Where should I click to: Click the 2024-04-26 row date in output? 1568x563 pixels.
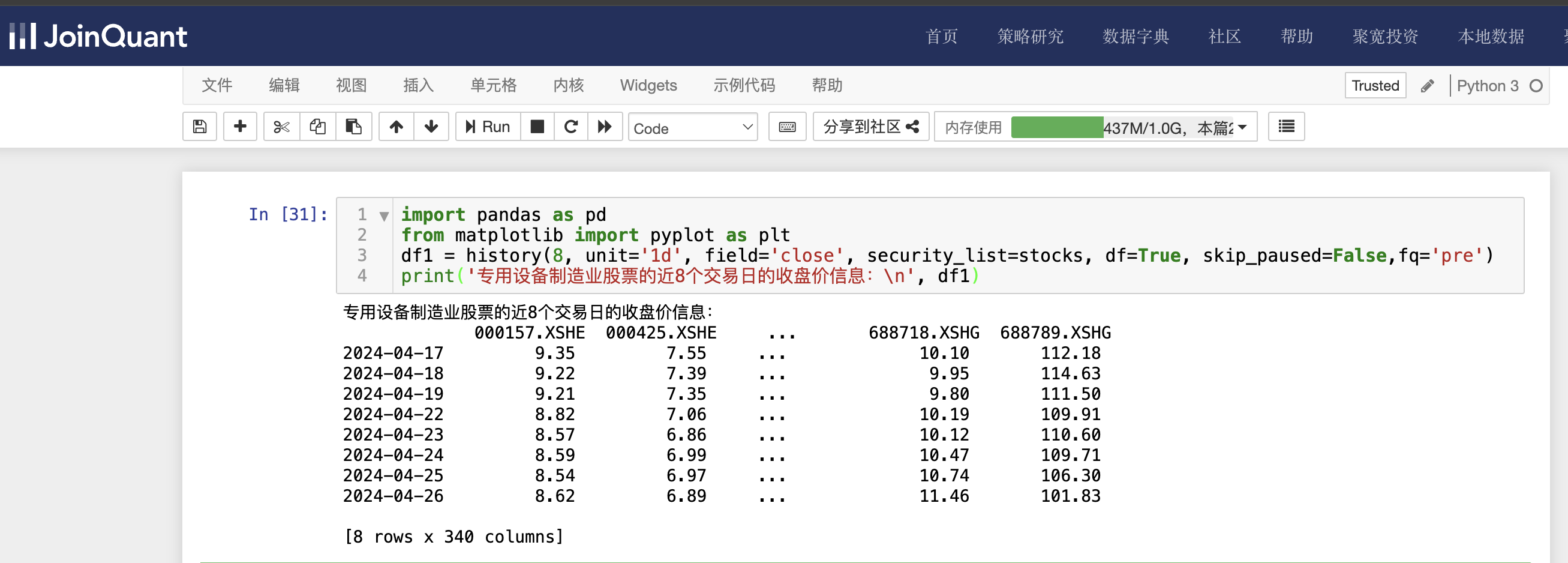393,496
